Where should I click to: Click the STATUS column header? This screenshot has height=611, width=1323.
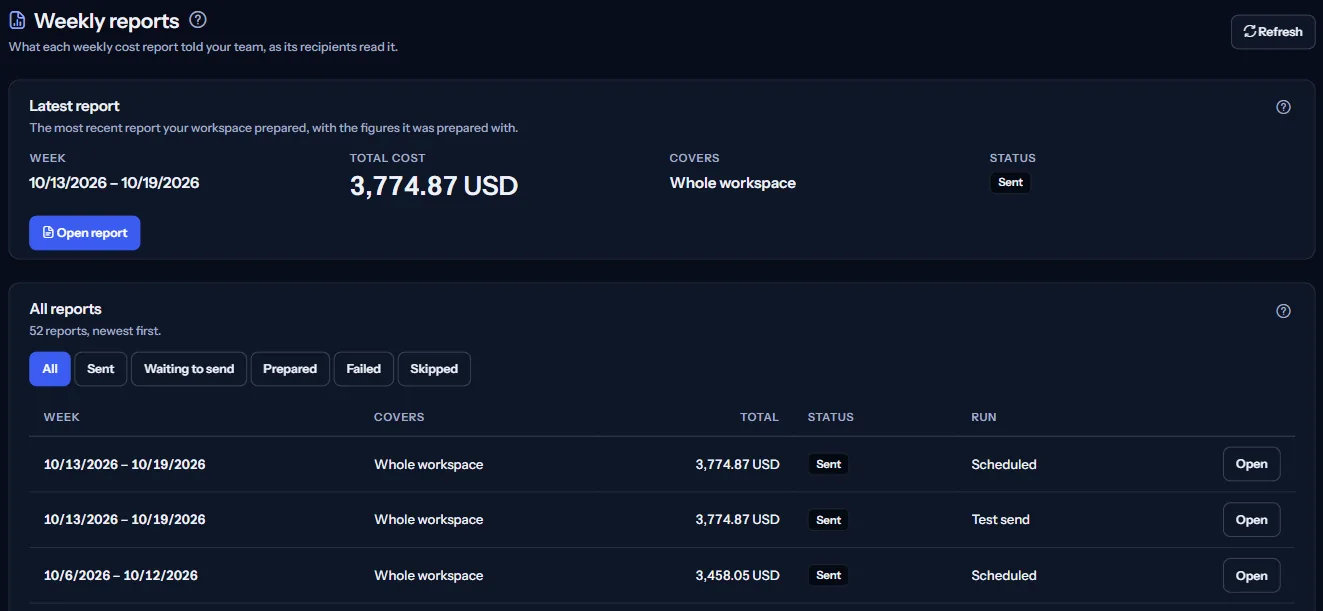pos(831,417)
